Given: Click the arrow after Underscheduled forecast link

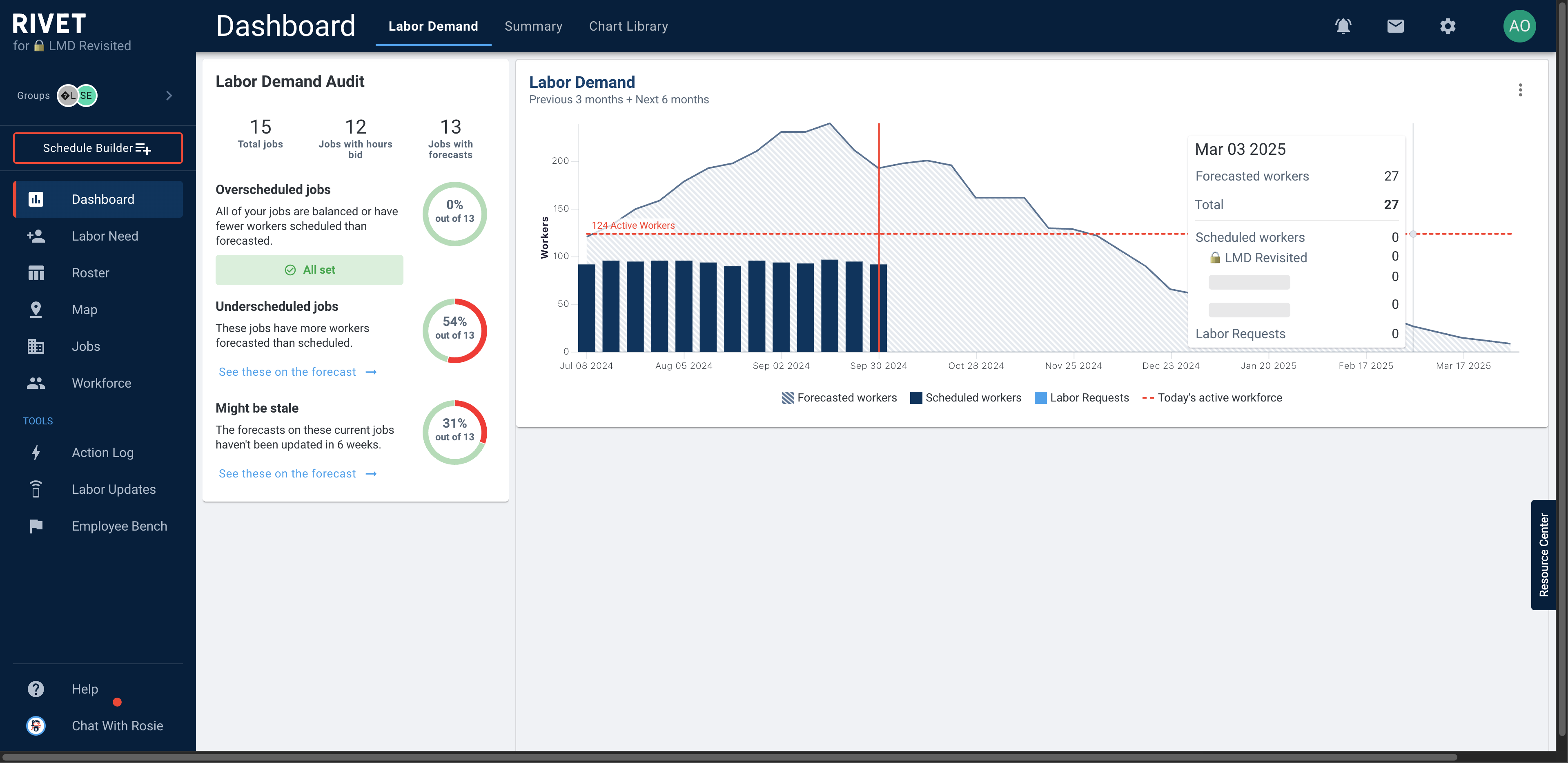Looking at the screenshot, I should [x=371, y=372].
